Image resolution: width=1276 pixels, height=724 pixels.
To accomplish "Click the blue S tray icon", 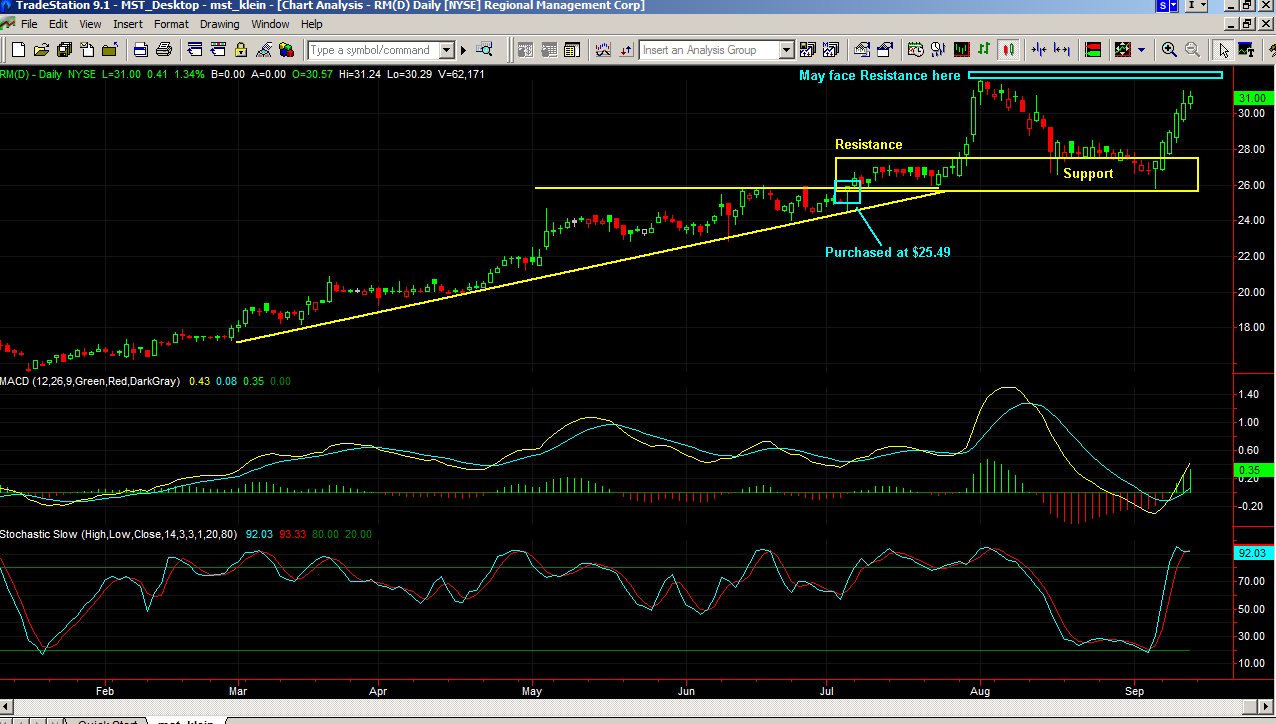I will pyautogui.click(x=1165, y=6).
